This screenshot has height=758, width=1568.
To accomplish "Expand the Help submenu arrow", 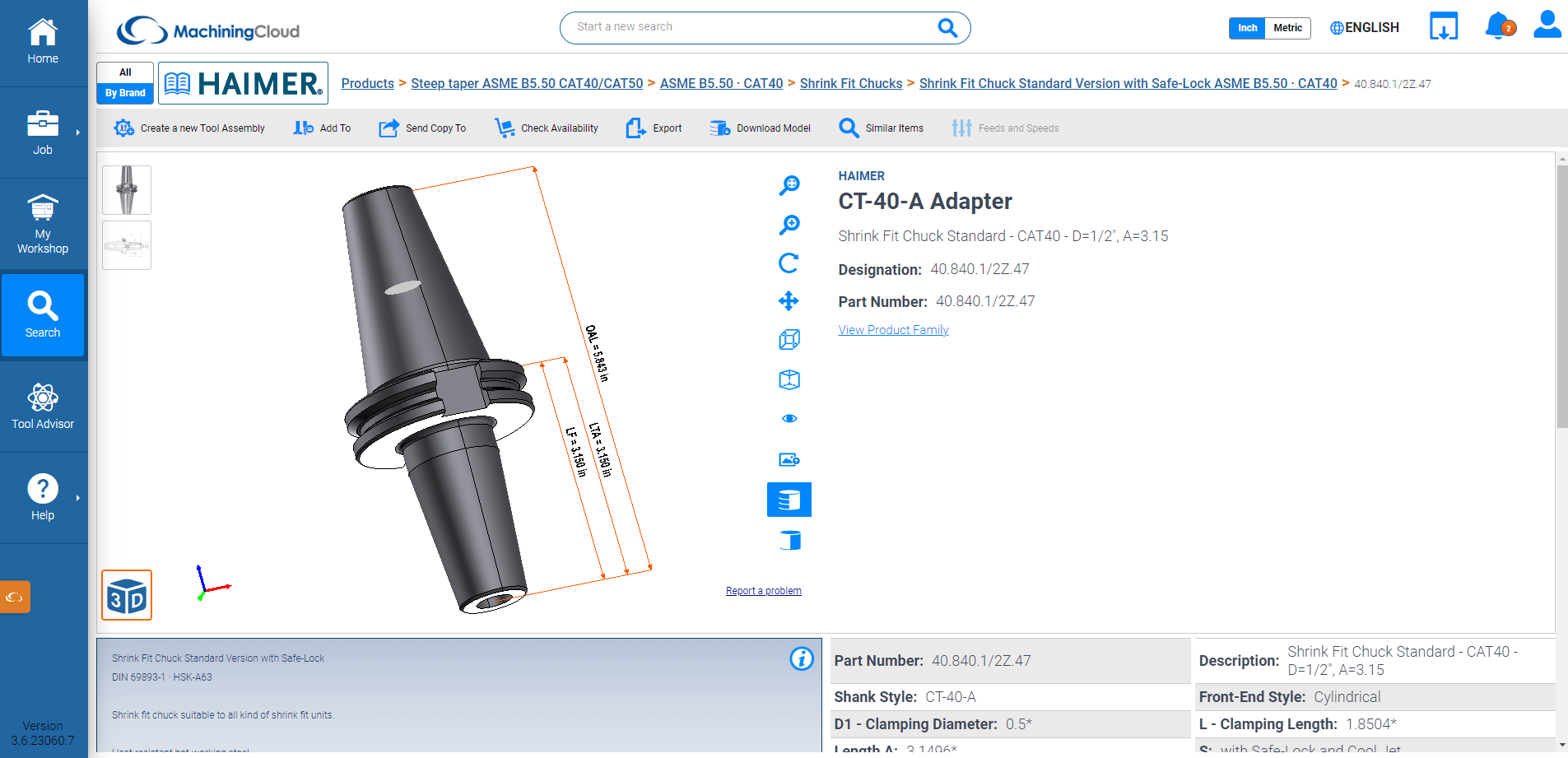I will tap(78, 498).
